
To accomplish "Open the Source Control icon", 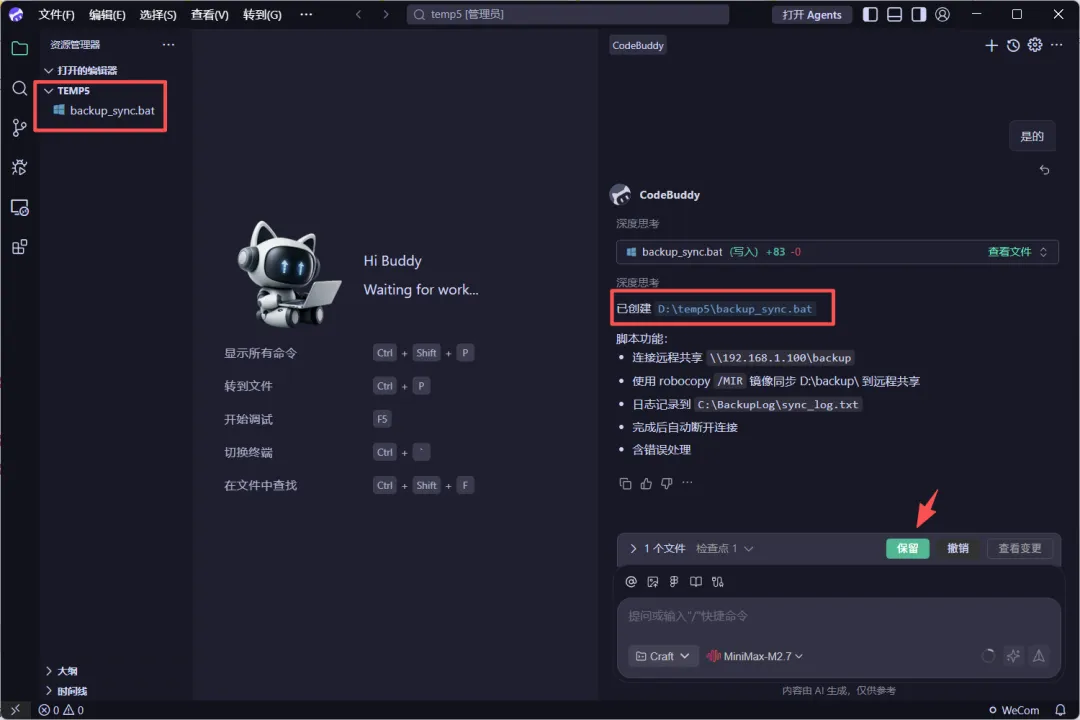I will pyautogui.click(x=19, y=127).
